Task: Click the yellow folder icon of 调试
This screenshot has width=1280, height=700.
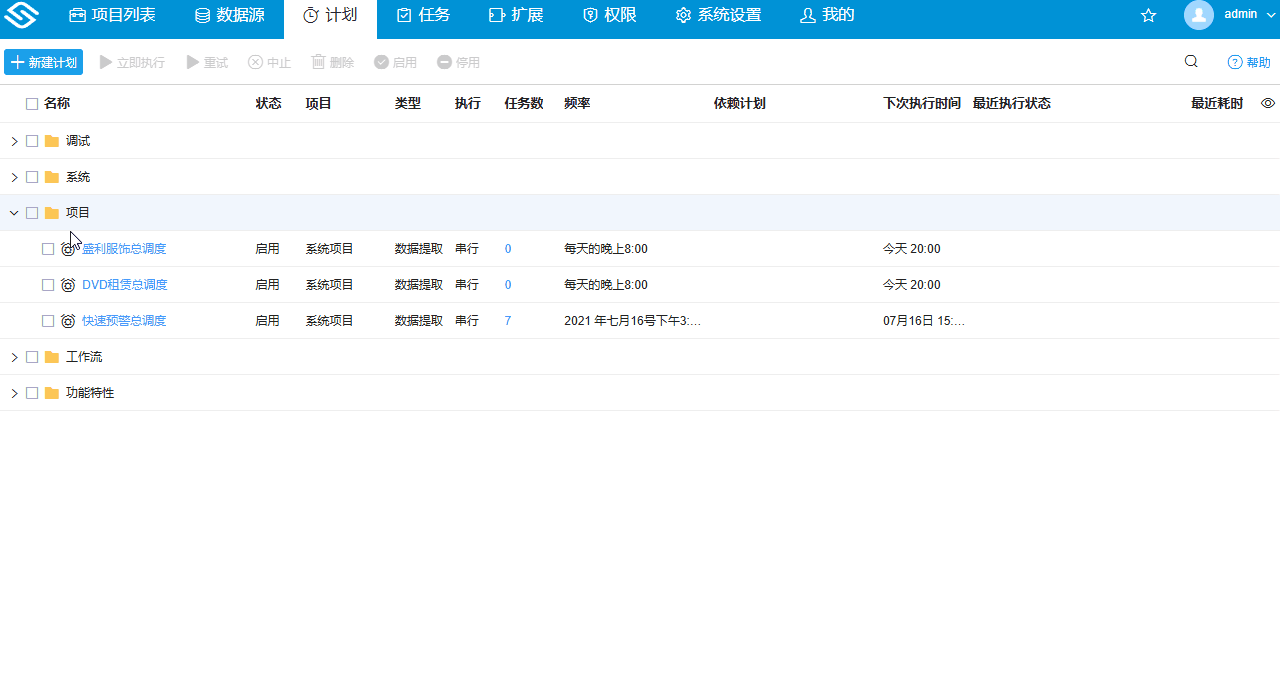Action: point(50,140)
